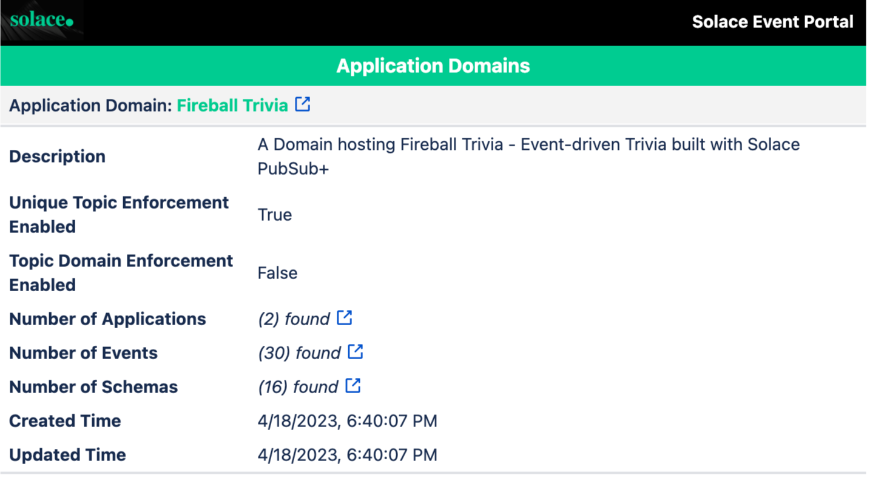Click the False value for Topic Domain Enforcement
Viewport: 870px width, 495px height.
[277, 273]
